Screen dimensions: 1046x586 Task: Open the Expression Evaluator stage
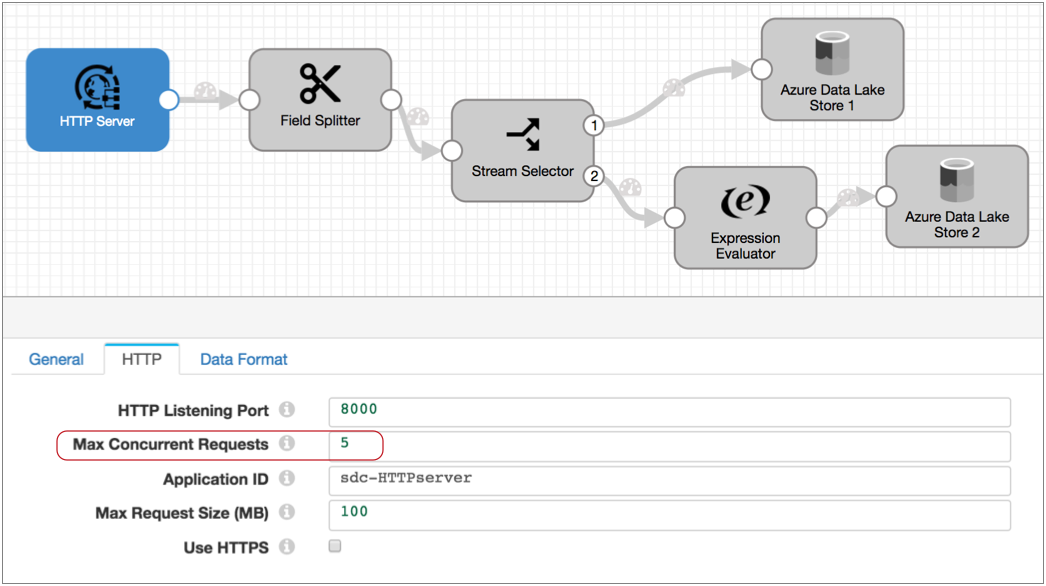click(745, 218)
